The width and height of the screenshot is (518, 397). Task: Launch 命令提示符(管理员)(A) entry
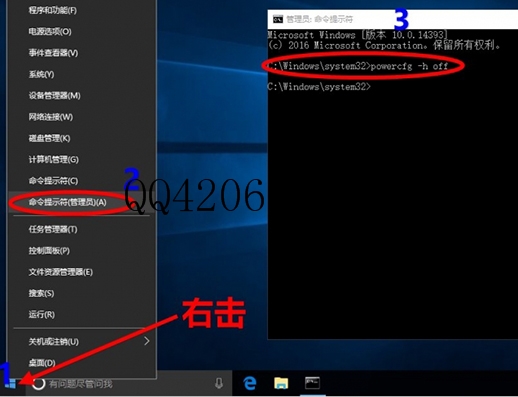pyautogui.click(x=67, y=202)
